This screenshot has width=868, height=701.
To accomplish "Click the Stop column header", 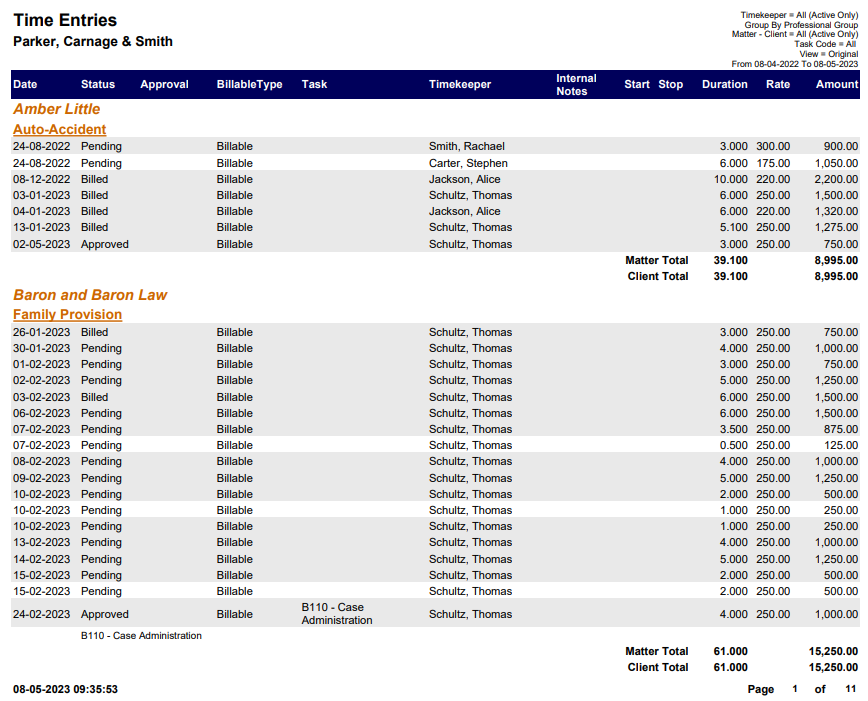I will pos(670,84).
